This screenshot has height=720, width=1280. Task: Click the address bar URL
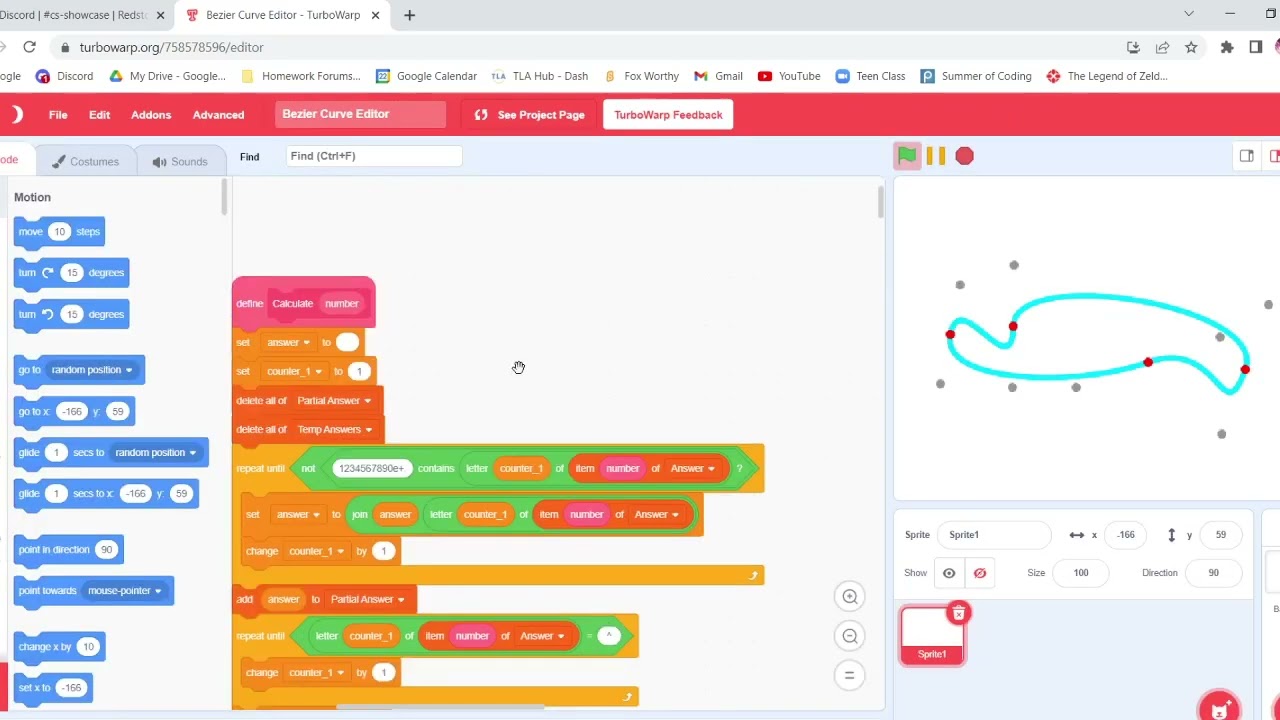point(171,47)
